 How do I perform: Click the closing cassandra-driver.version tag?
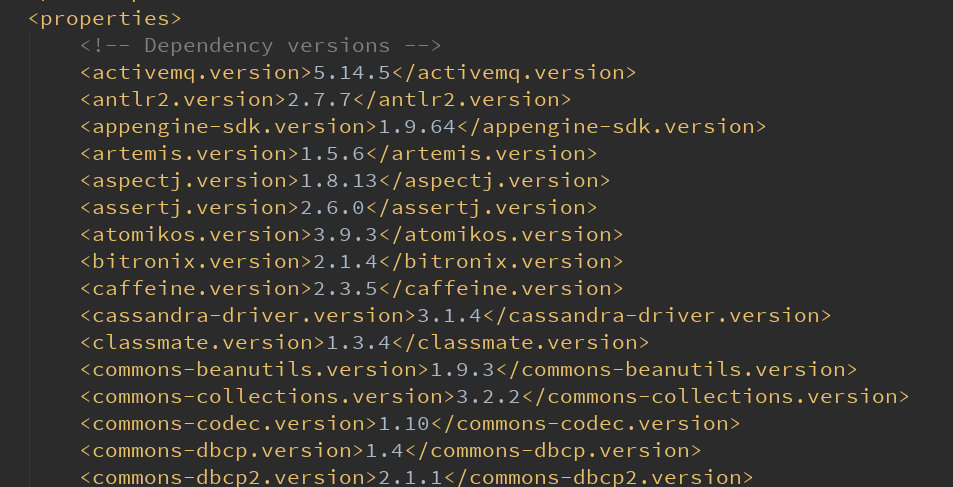tap(656, 316)
